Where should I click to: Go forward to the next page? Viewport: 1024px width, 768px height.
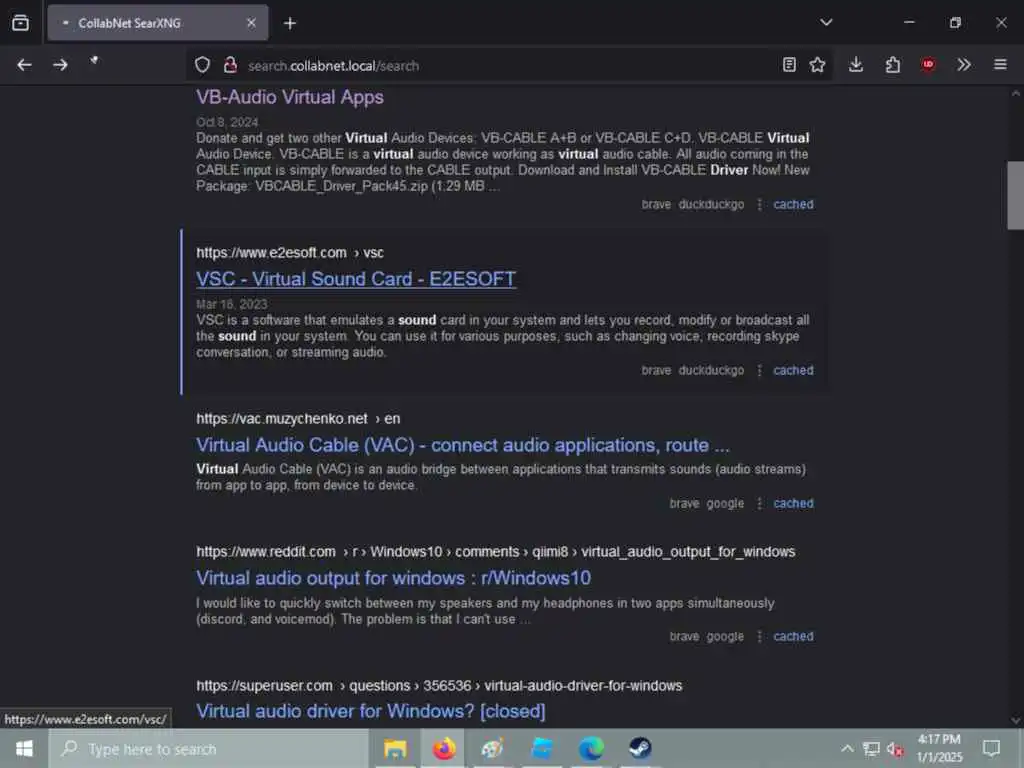coord(60,65)
